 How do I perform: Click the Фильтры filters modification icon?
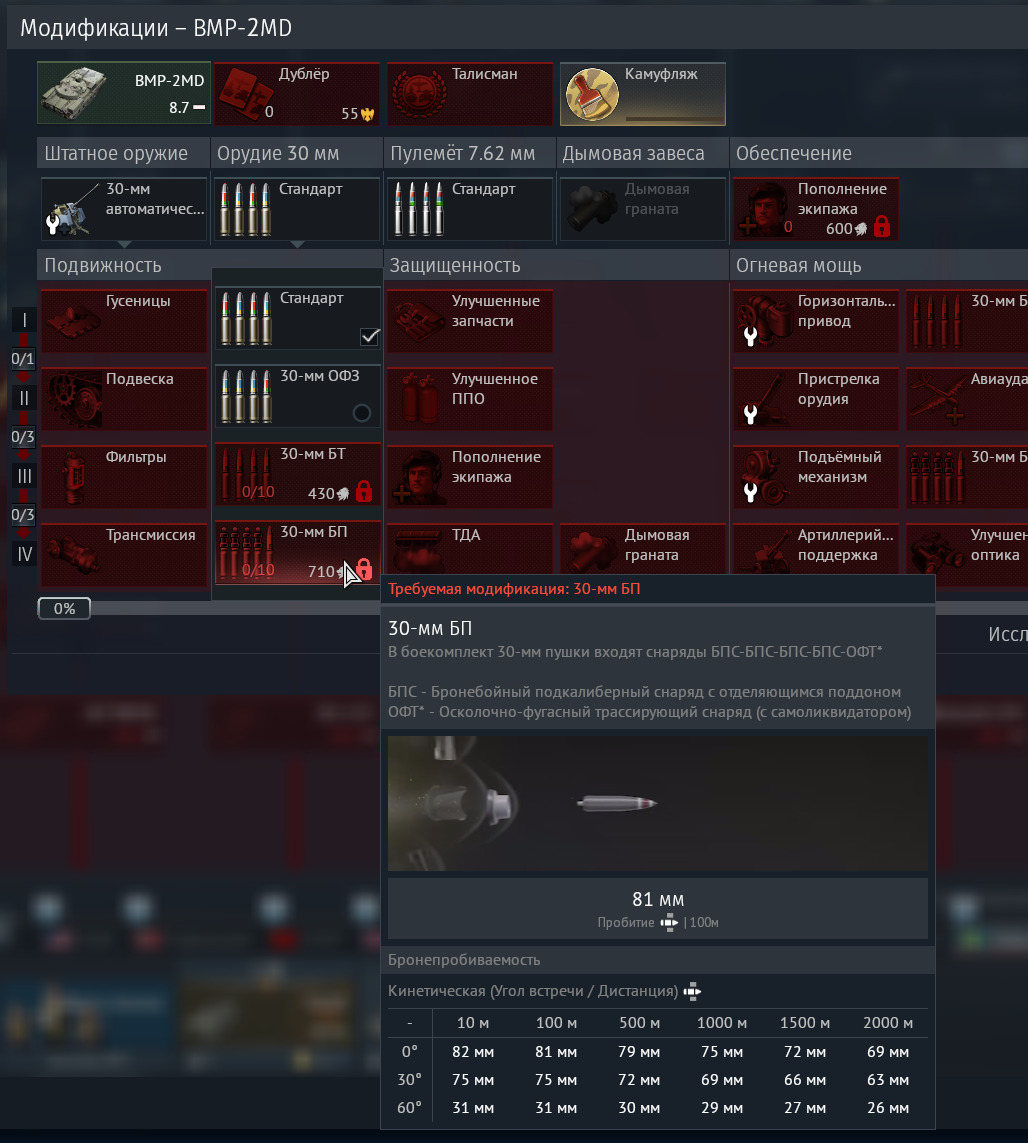tap(74, 477)
